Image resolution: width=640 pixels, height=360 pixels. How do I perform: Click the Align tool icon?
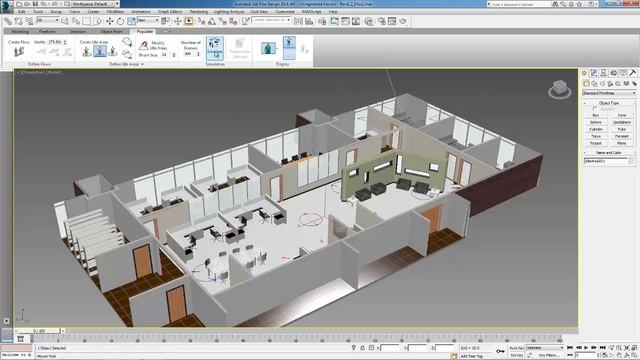coord(309,21)
